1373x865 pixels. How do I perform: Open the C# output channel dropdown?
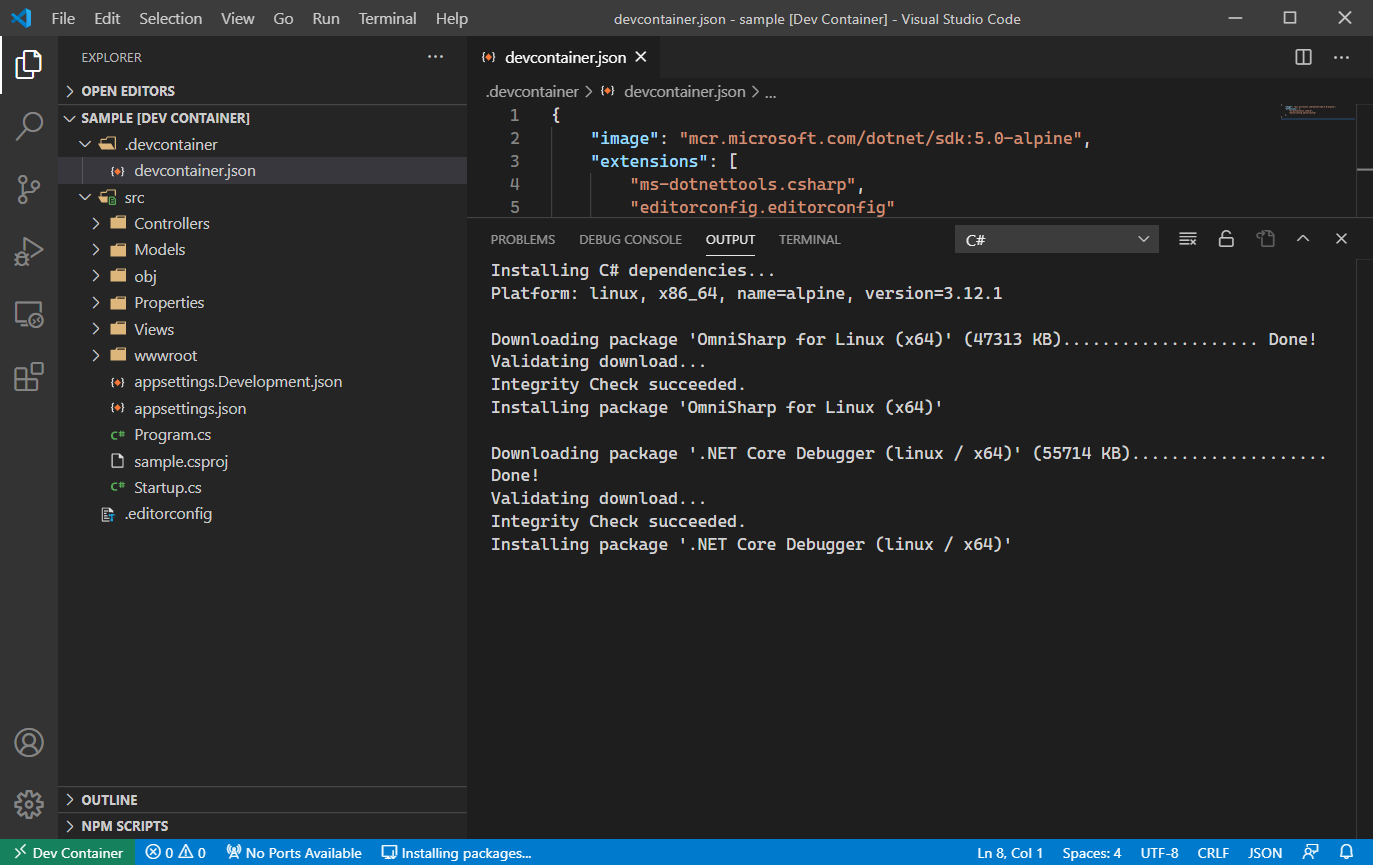click(x=1056, y=239)
